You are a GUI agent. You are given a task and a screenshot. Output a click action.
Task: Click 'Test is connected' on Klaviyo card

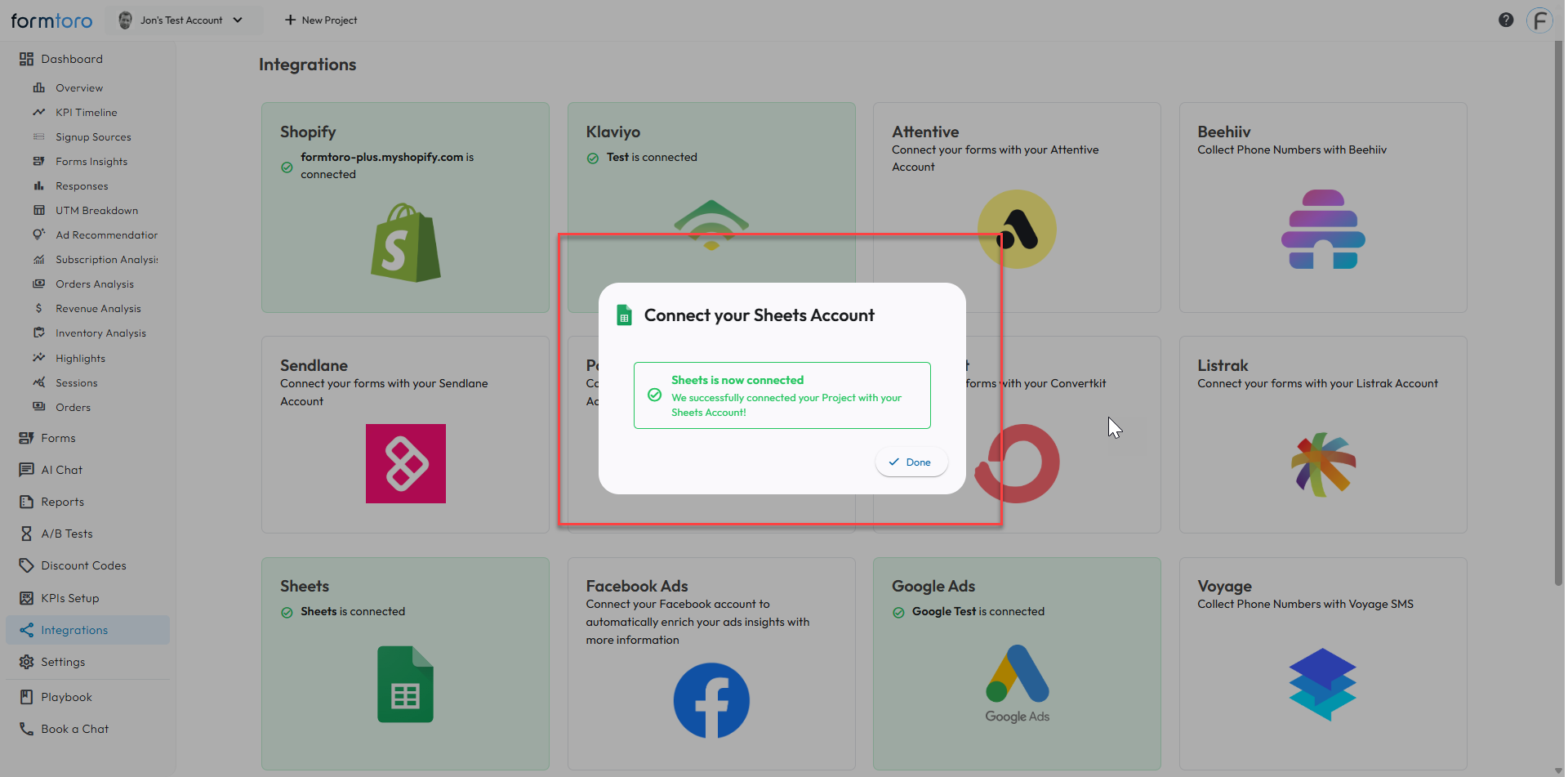coord(652,157)
